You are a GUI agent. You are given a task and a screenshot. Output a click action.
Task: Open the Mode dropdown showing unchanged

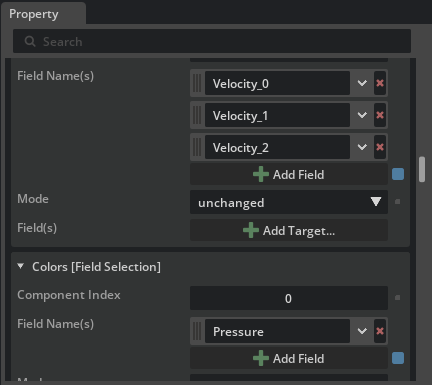coord(289,202)
